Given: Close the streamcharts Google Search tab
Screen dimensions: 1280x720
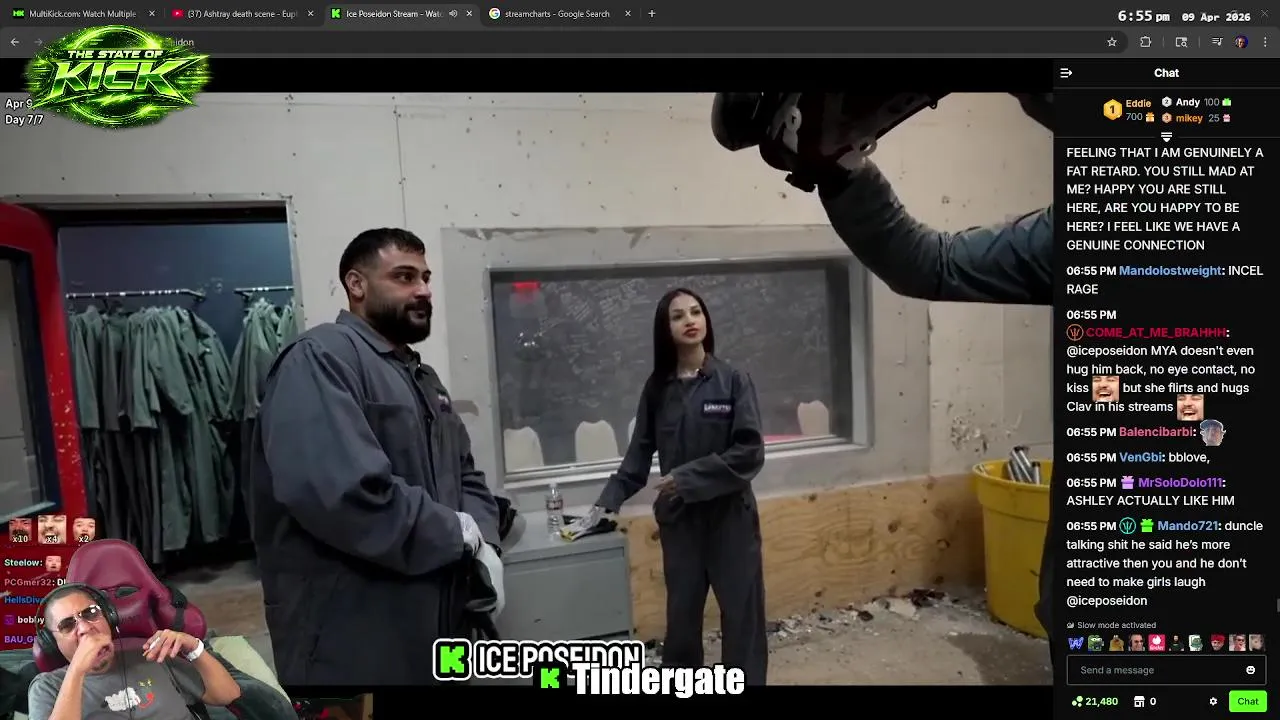Looking at the screenshot, I should pyautogui.click(x=628, y=14).
